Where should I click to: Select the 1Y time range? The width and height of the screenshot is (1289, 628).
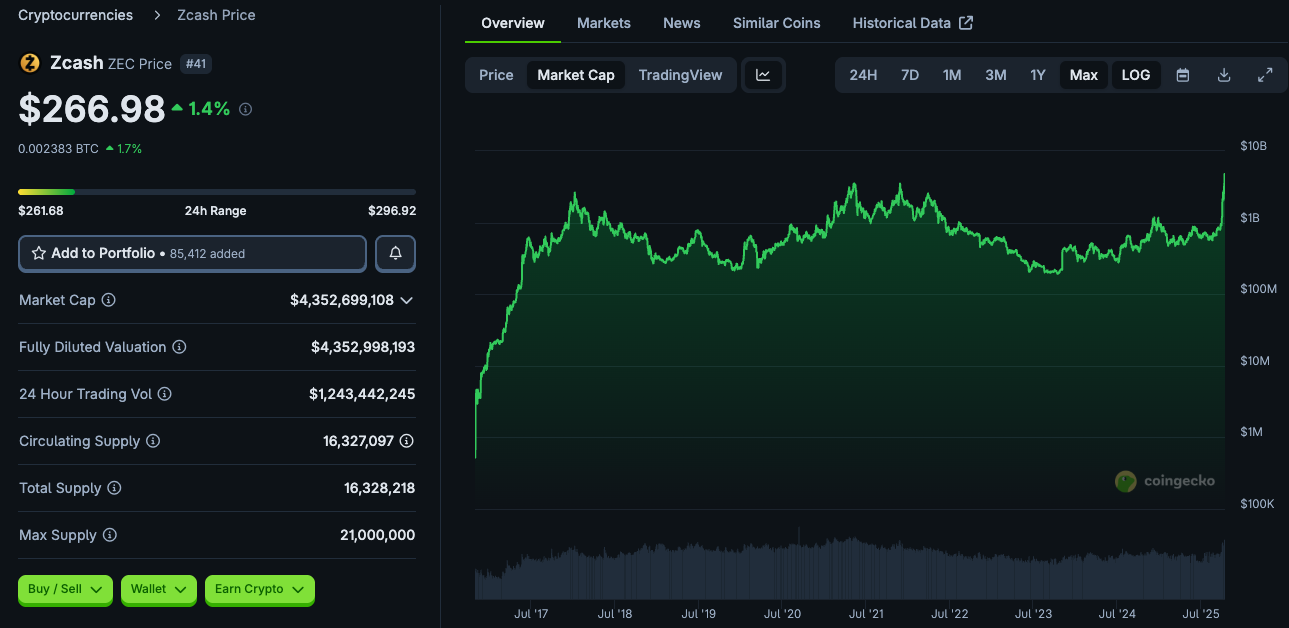1038,75
